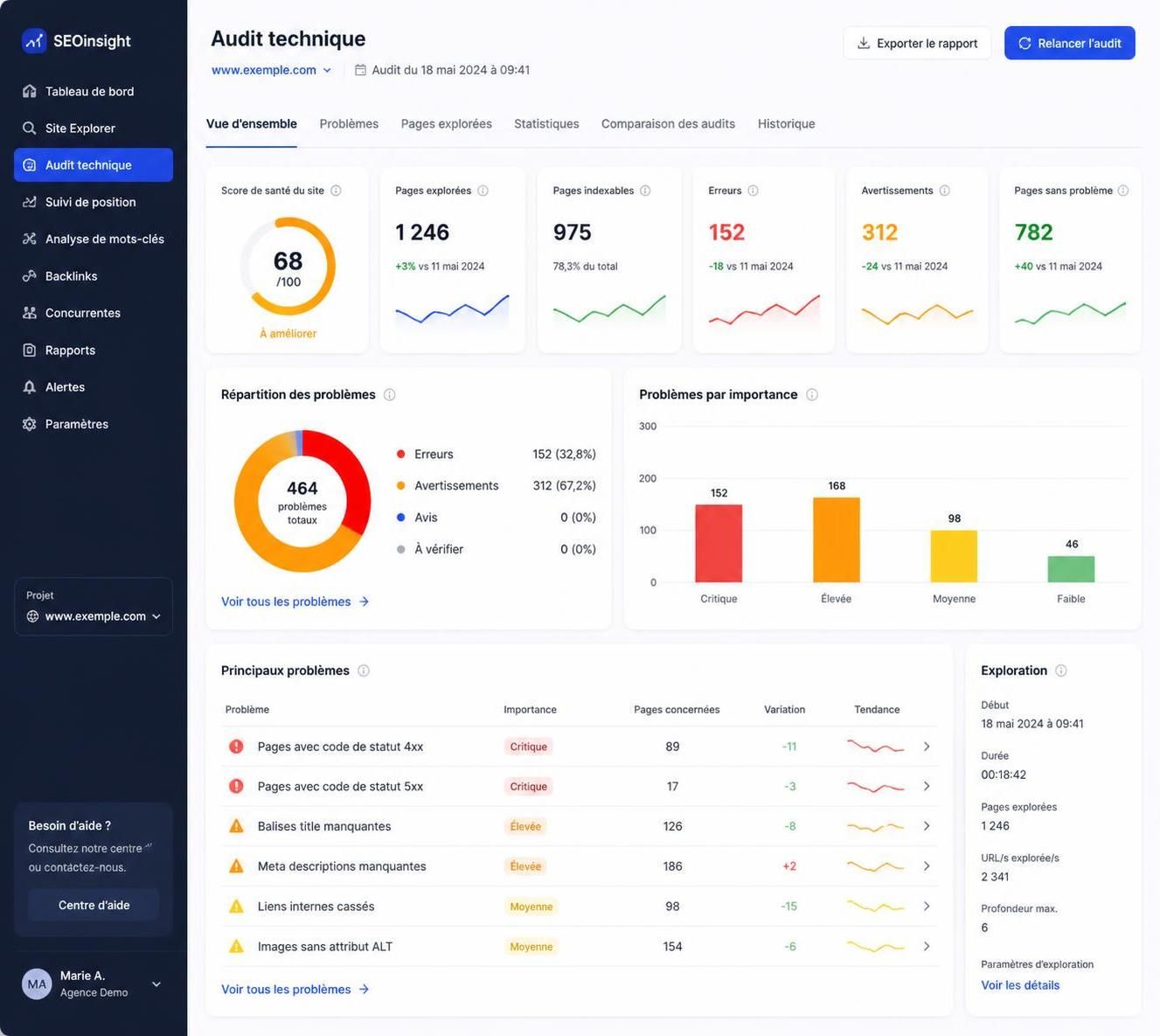
Task: Click the Paramètres gear icon
Action: (x=30, y=424)
